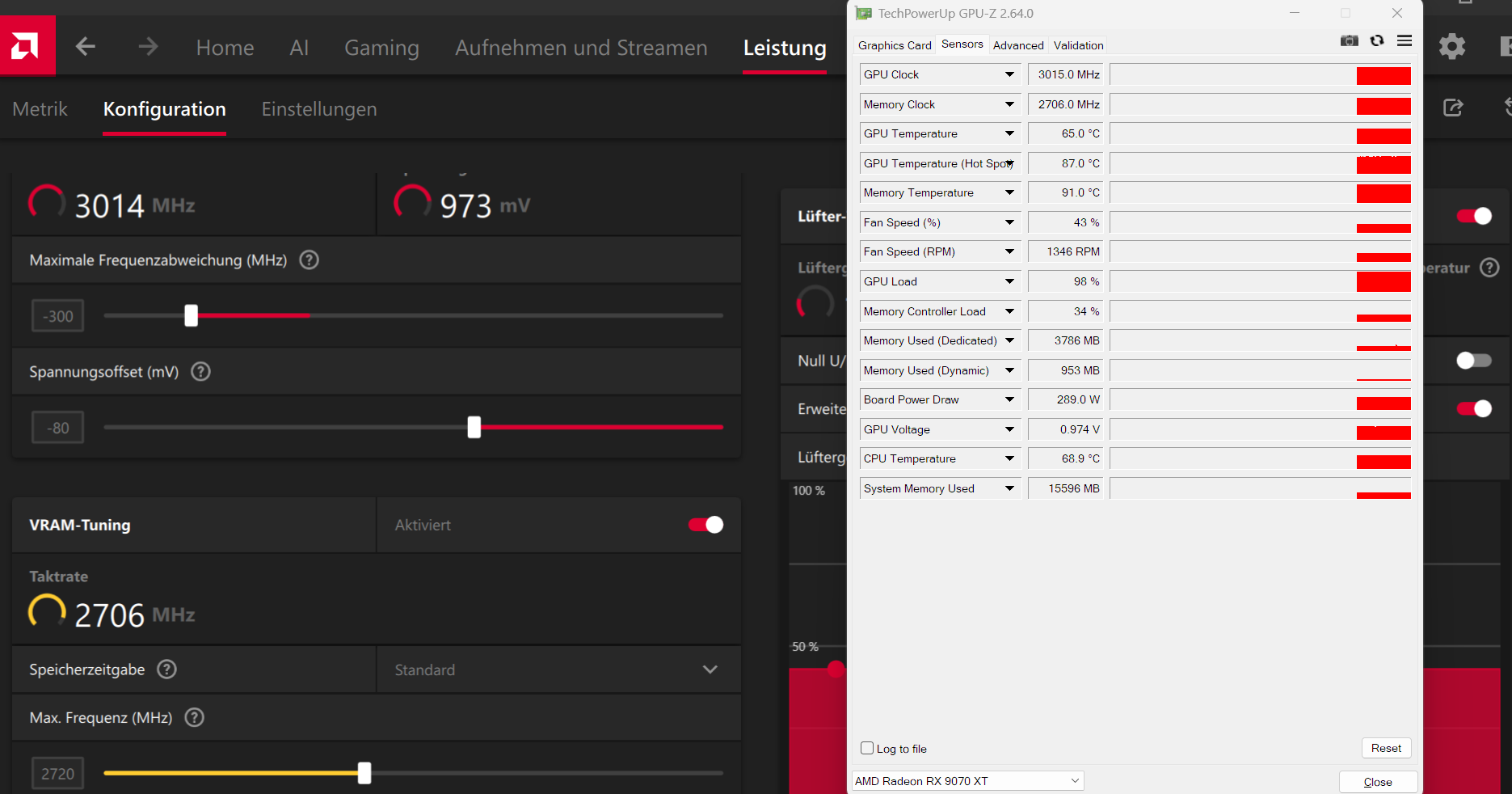
Task: Click the GPU-Z title bar app icon
Action: (x=864, y=14)
